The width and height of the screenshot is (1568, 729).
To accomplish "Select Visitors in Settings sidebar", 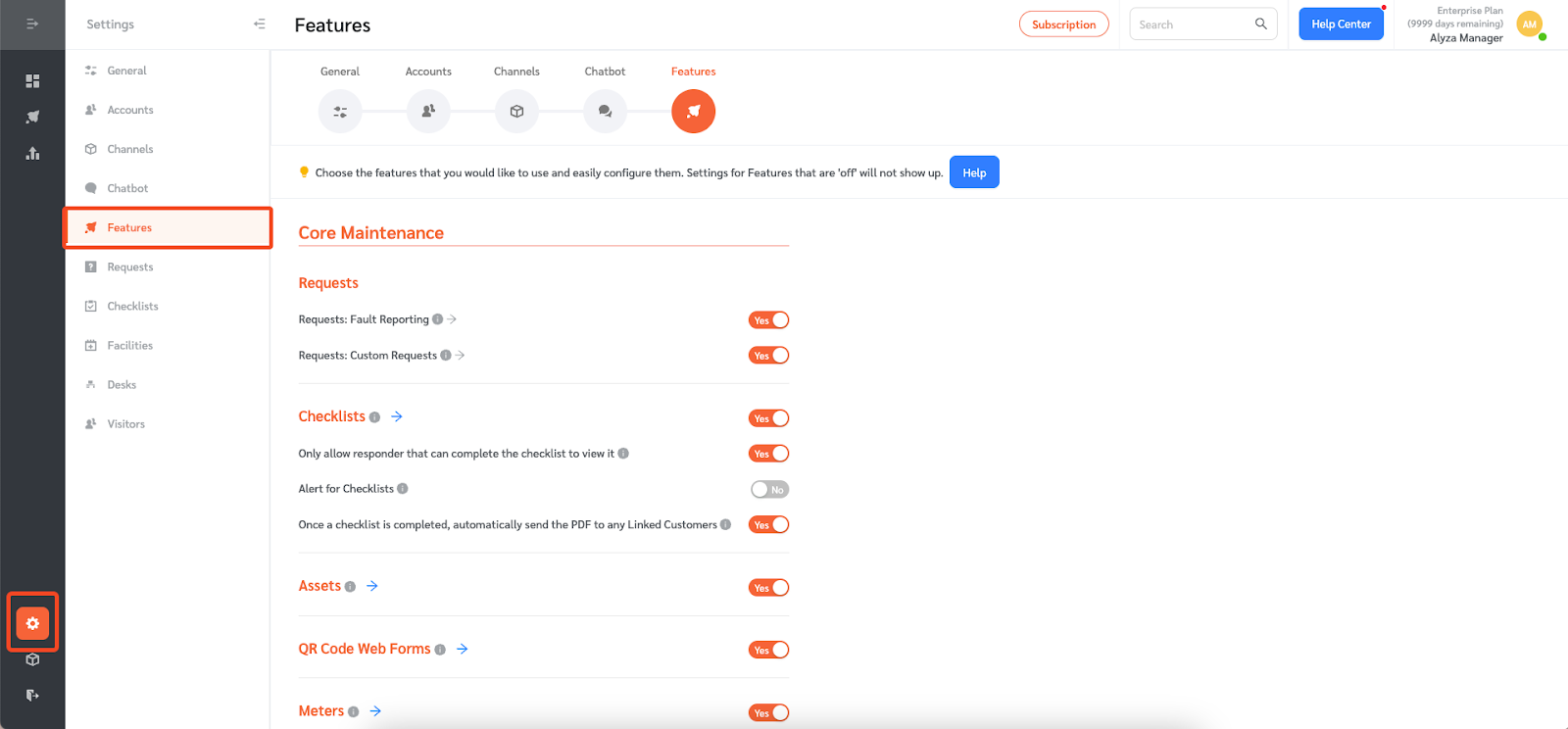I will click(x=168, y=423).
